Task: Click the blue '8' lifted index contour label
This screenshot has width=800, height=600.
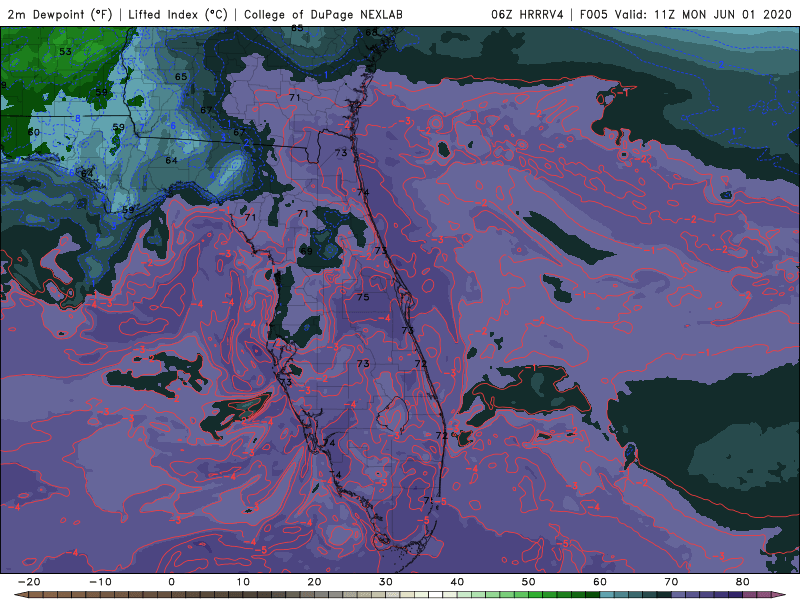Action: [x=78, y=119]
